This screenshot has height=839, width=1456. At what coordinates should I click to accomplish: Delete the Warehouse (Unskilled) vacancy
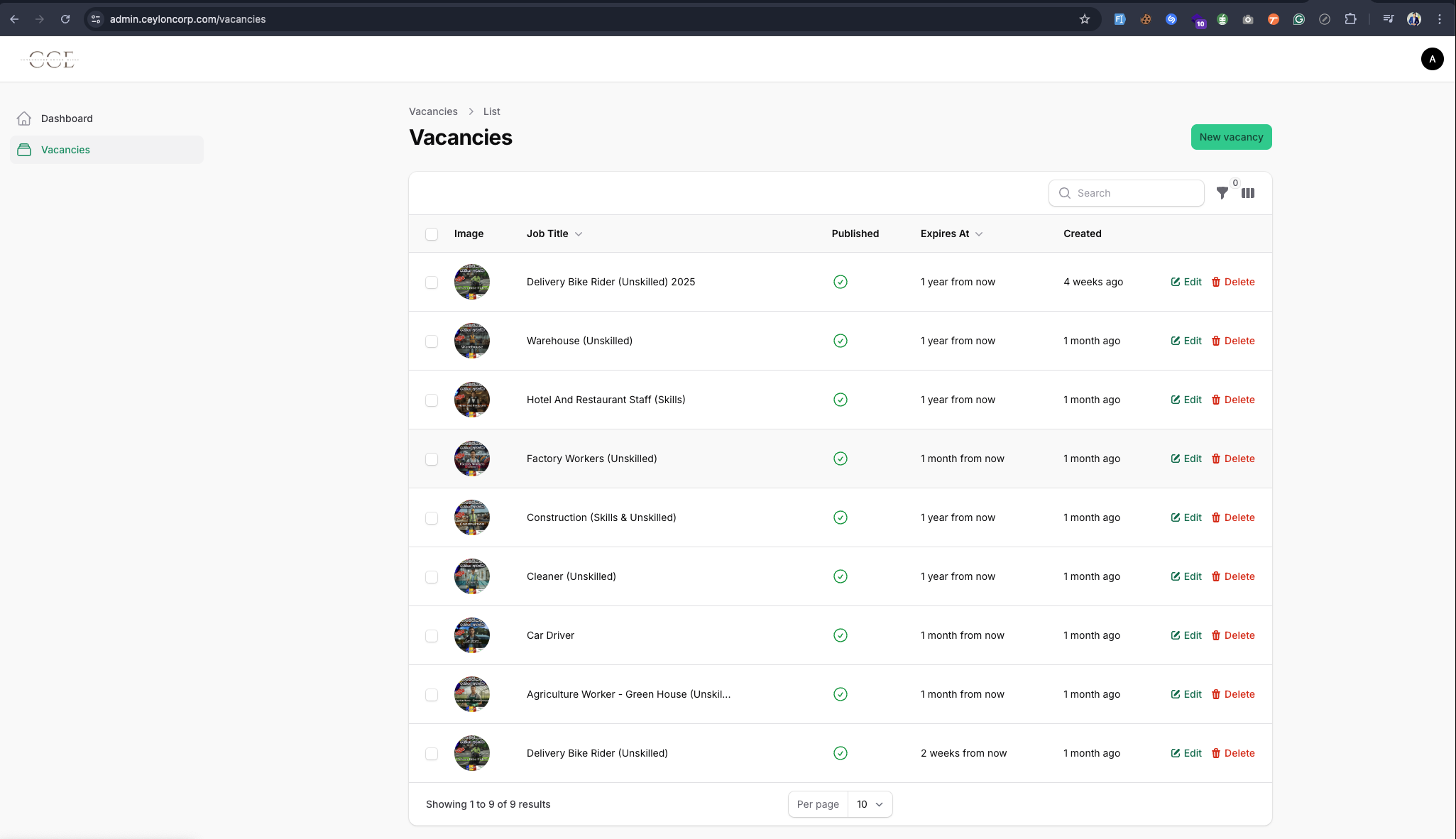(1233, 341)
